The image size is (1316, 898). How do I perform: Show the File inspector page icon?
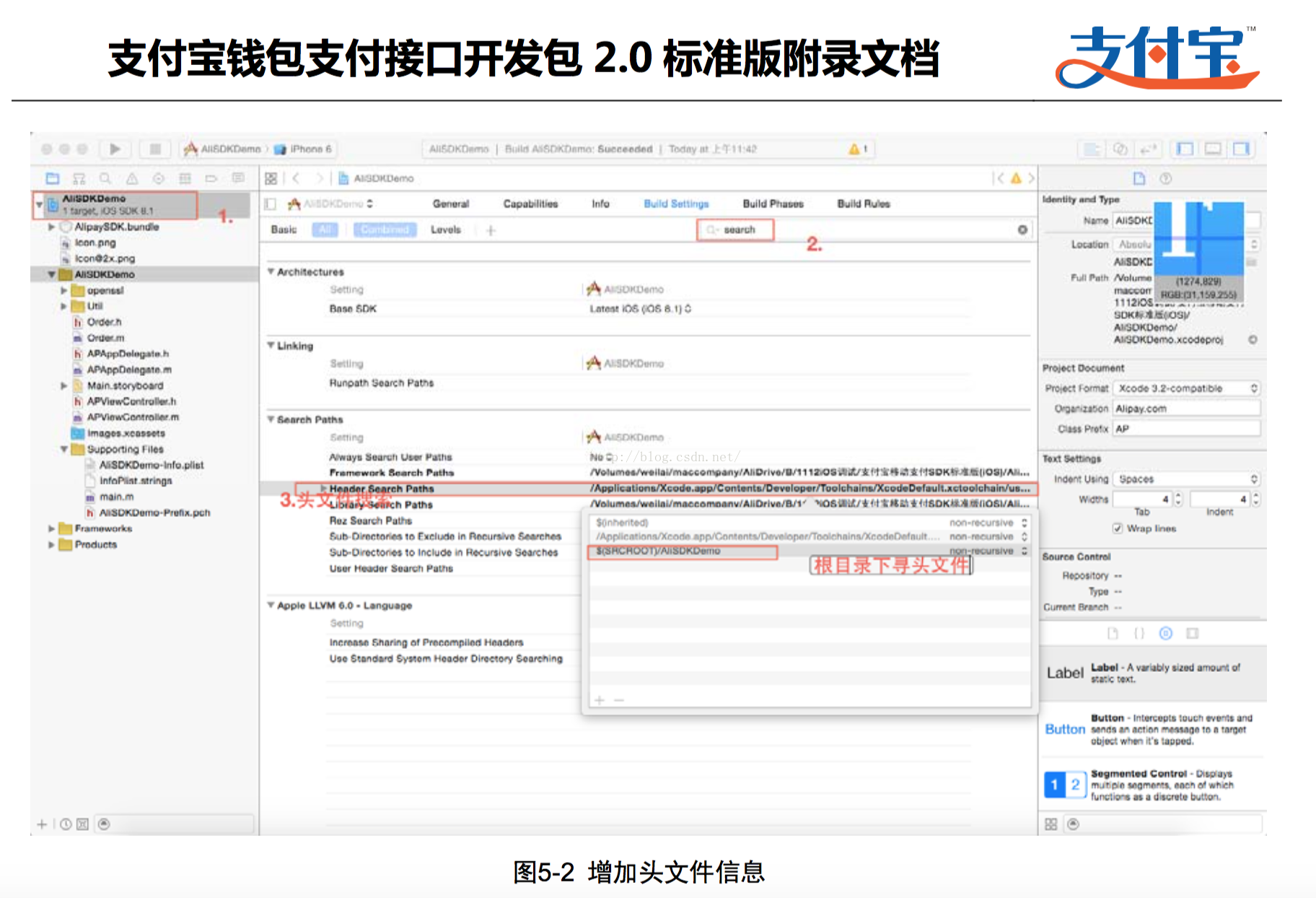pos(1139,178)
